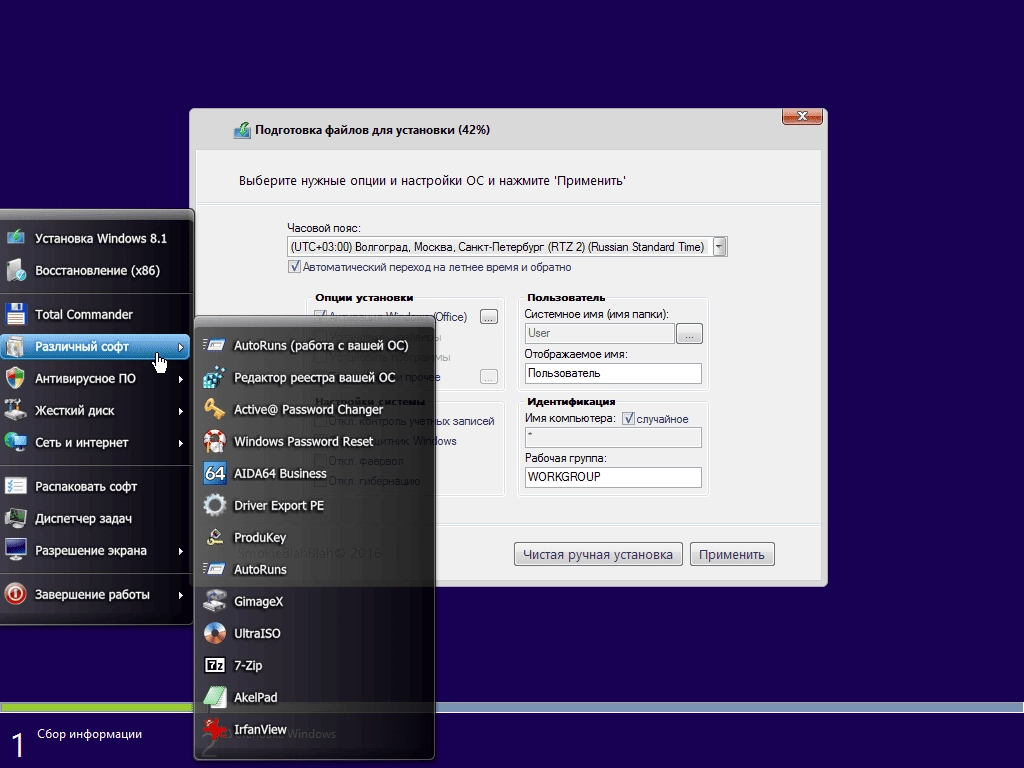Click the Имя компьютера input field
Viewport: 1024px width, 768px height.
613,437
